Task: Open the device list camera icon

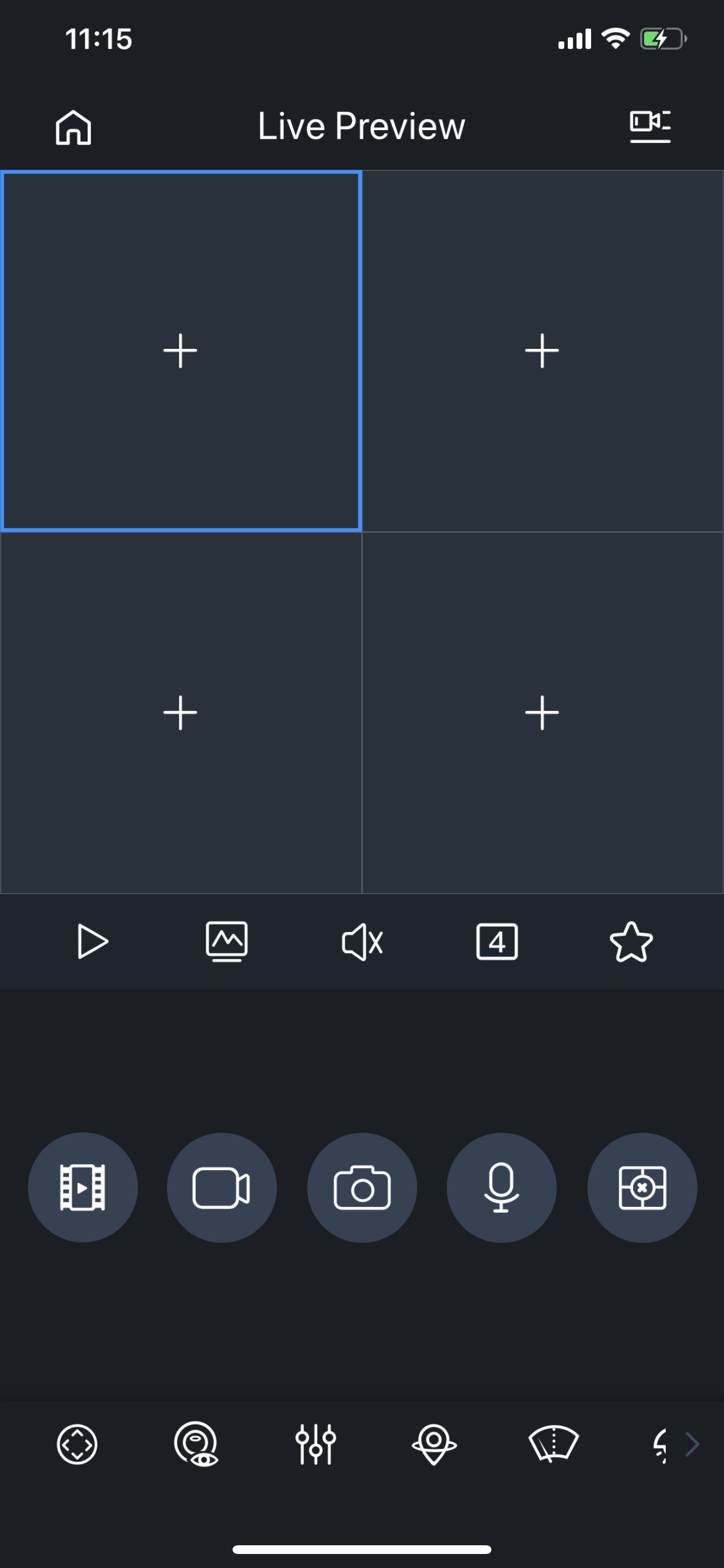Action: [x=650, y=127]
